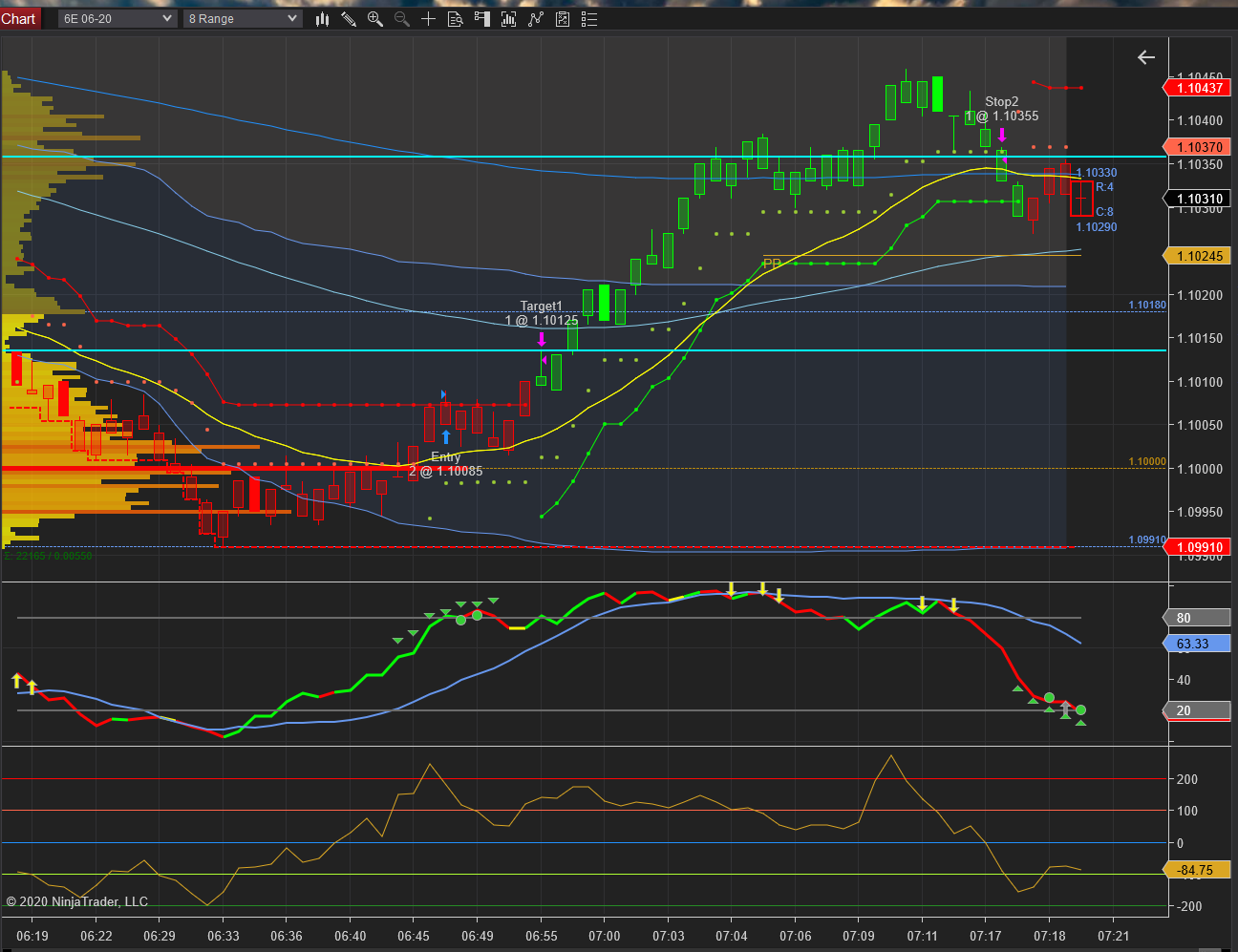Click the R:4 label near current bar

point(1104,187)
